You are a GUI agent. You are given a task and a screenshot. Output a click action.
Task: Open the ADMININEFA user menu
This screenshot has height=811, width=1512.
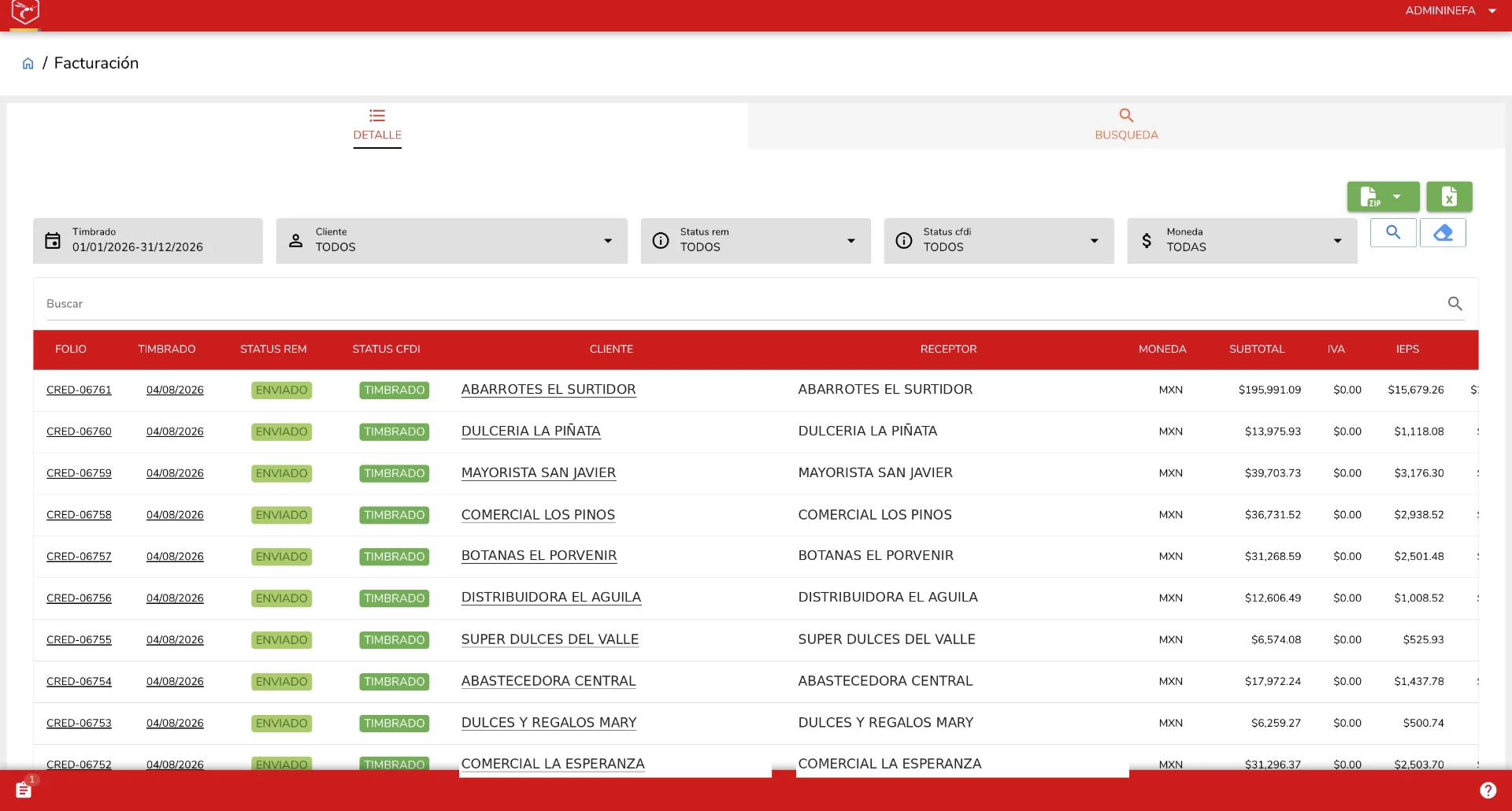(x=1451, y=11)
